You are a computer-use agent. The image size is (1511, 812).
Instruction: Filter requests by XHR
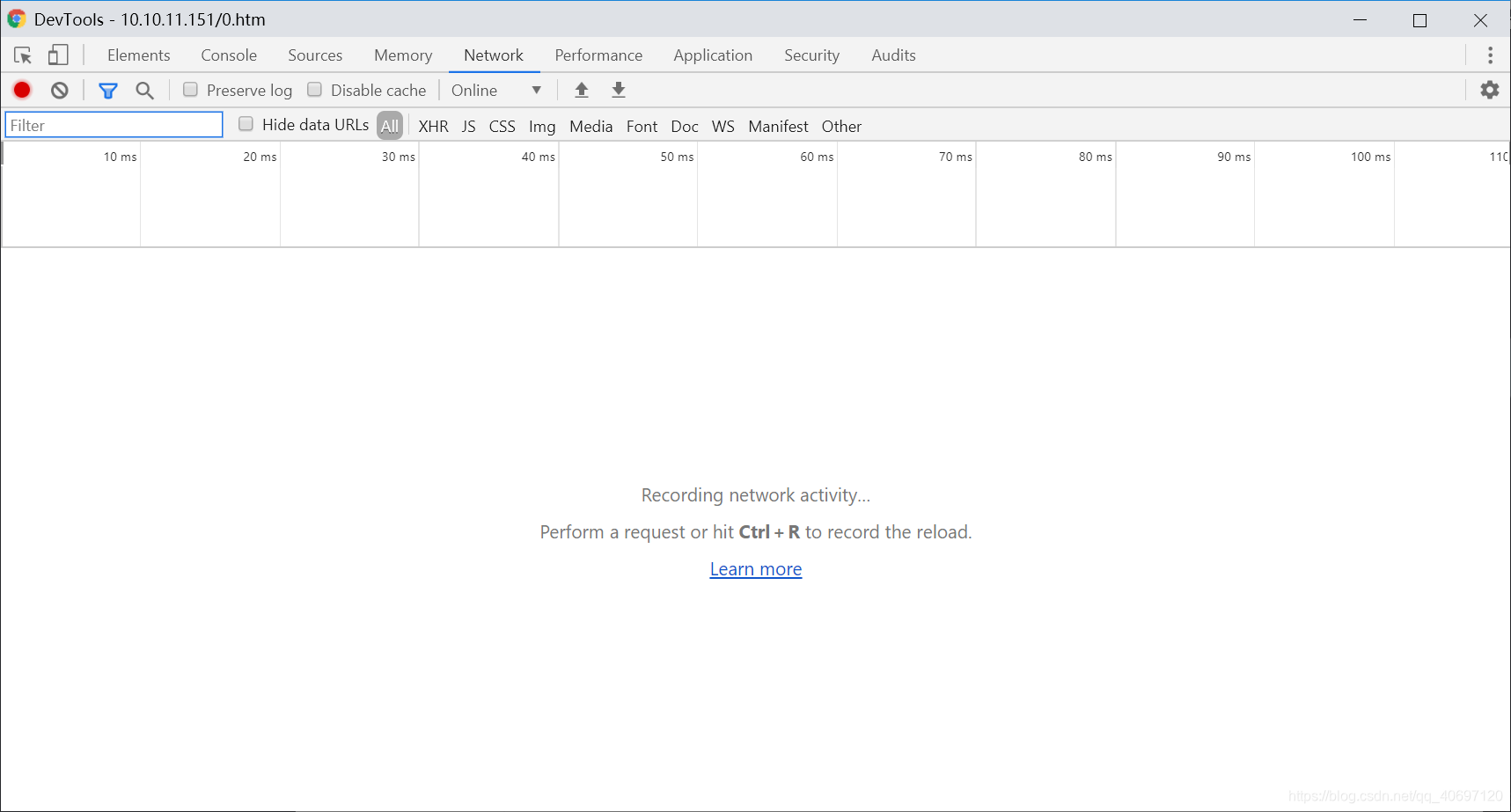pyautogui.click(x=433, y=126)
